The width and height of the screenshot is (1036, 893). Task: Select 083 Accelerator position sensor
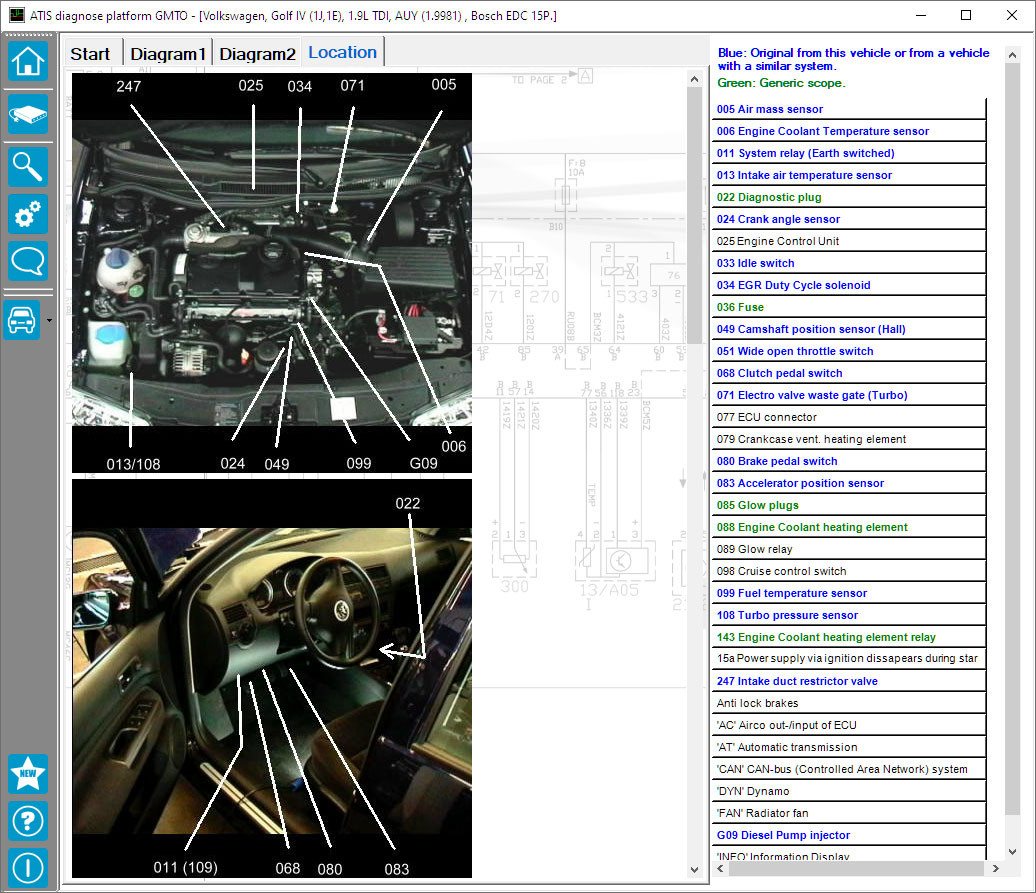(848, 483)
